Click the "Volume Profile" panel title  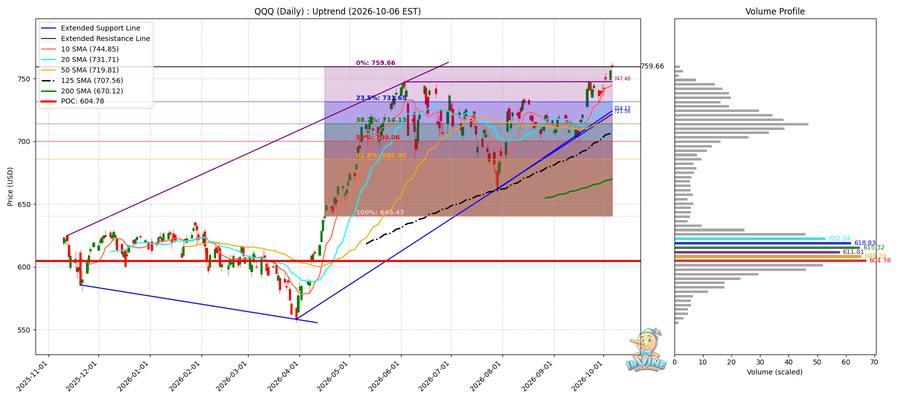[x=775, y=11]
